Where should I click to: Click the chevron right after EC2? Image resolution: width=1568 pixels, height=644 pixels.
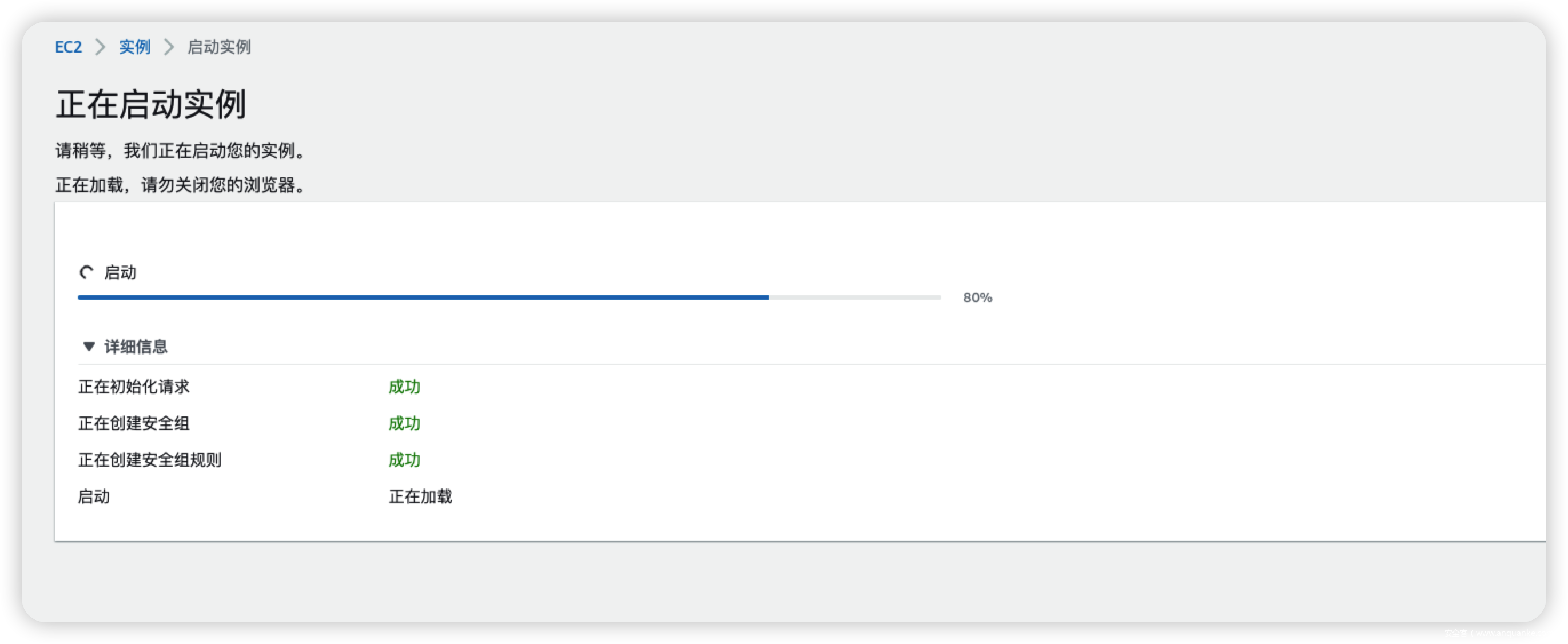coord(101,47)
